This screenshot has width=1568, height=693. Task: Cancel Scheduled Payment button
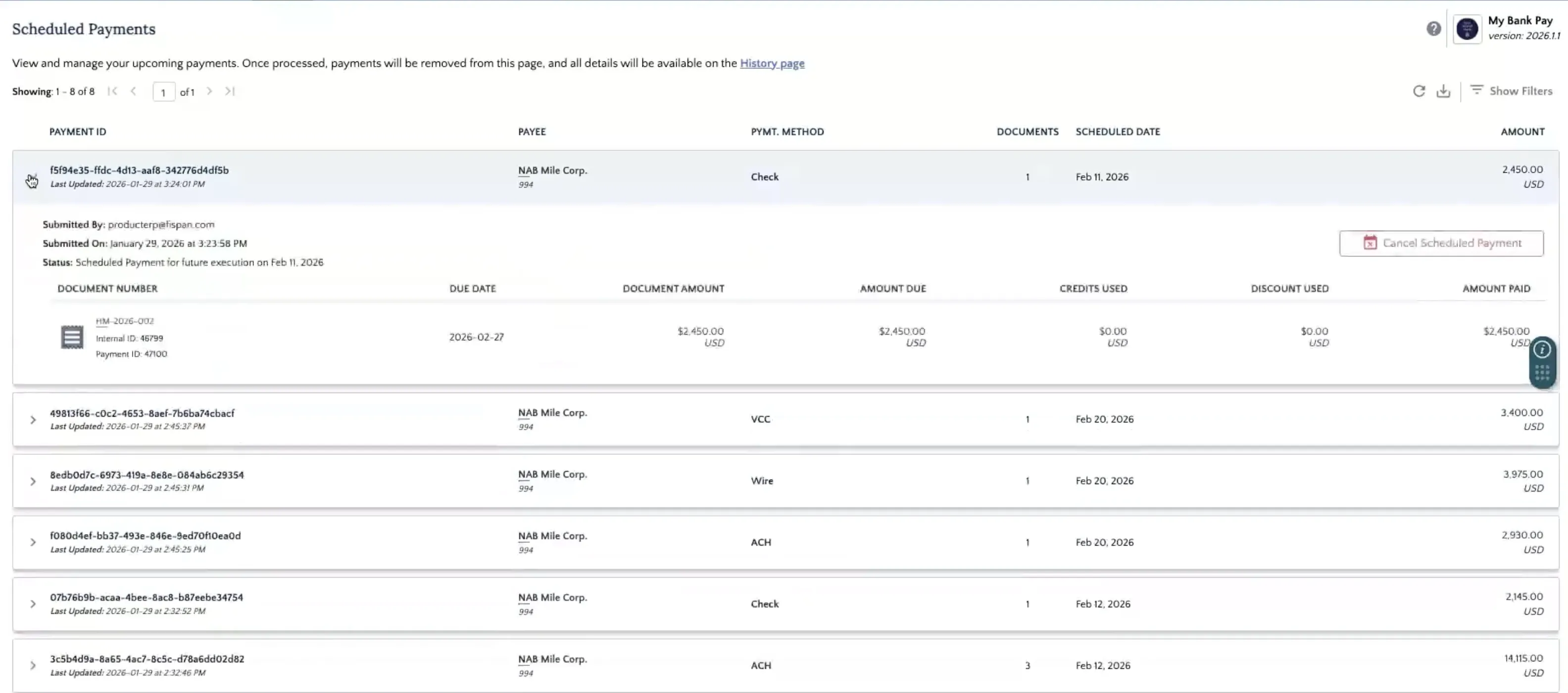pos(1441,244)
